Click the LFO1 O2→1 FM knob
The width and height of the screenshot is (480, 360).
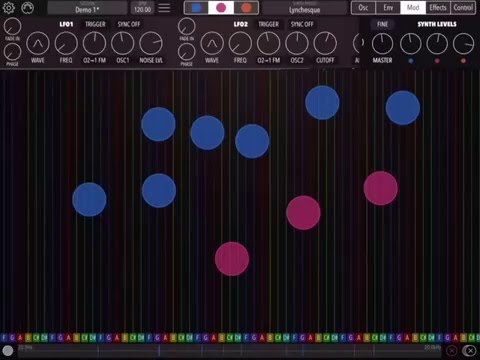coord(94,43)
